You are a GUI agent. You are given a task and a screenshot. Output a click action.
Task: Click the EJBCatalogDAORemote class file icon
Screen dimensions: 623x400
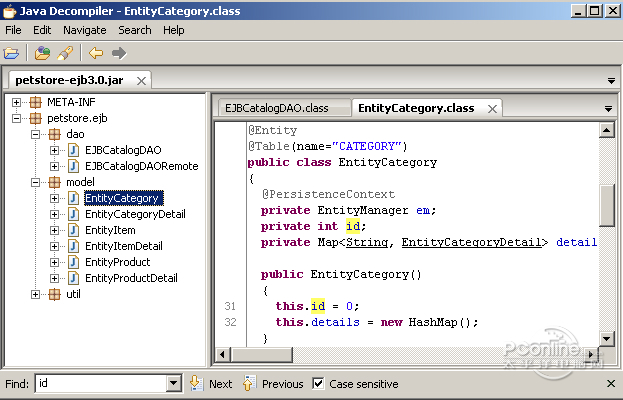(74, 166)
